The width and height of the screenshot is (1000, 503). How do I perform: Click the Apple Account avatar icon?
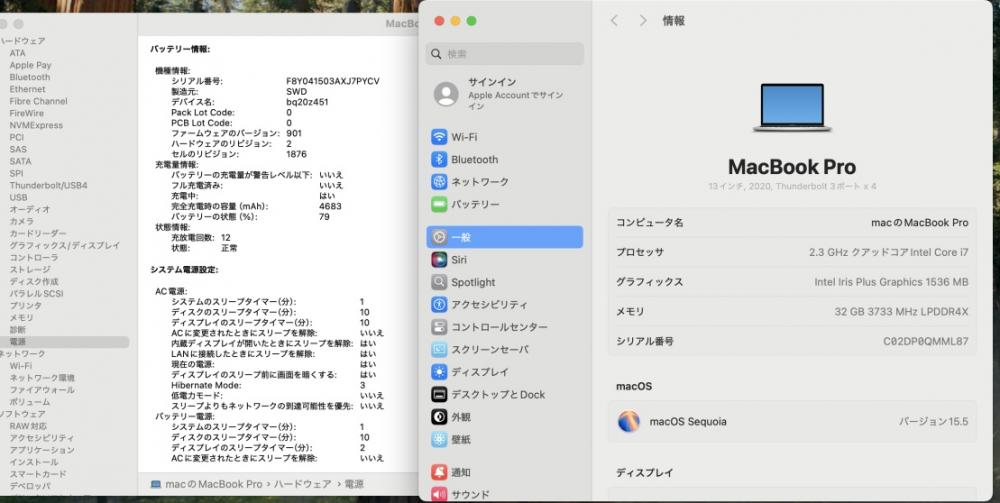(446, 94)
